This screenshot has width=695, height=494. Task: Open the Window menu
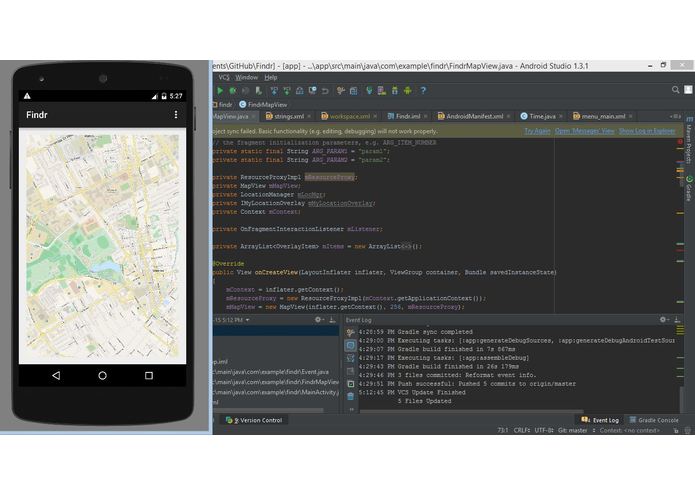[246, 77]
